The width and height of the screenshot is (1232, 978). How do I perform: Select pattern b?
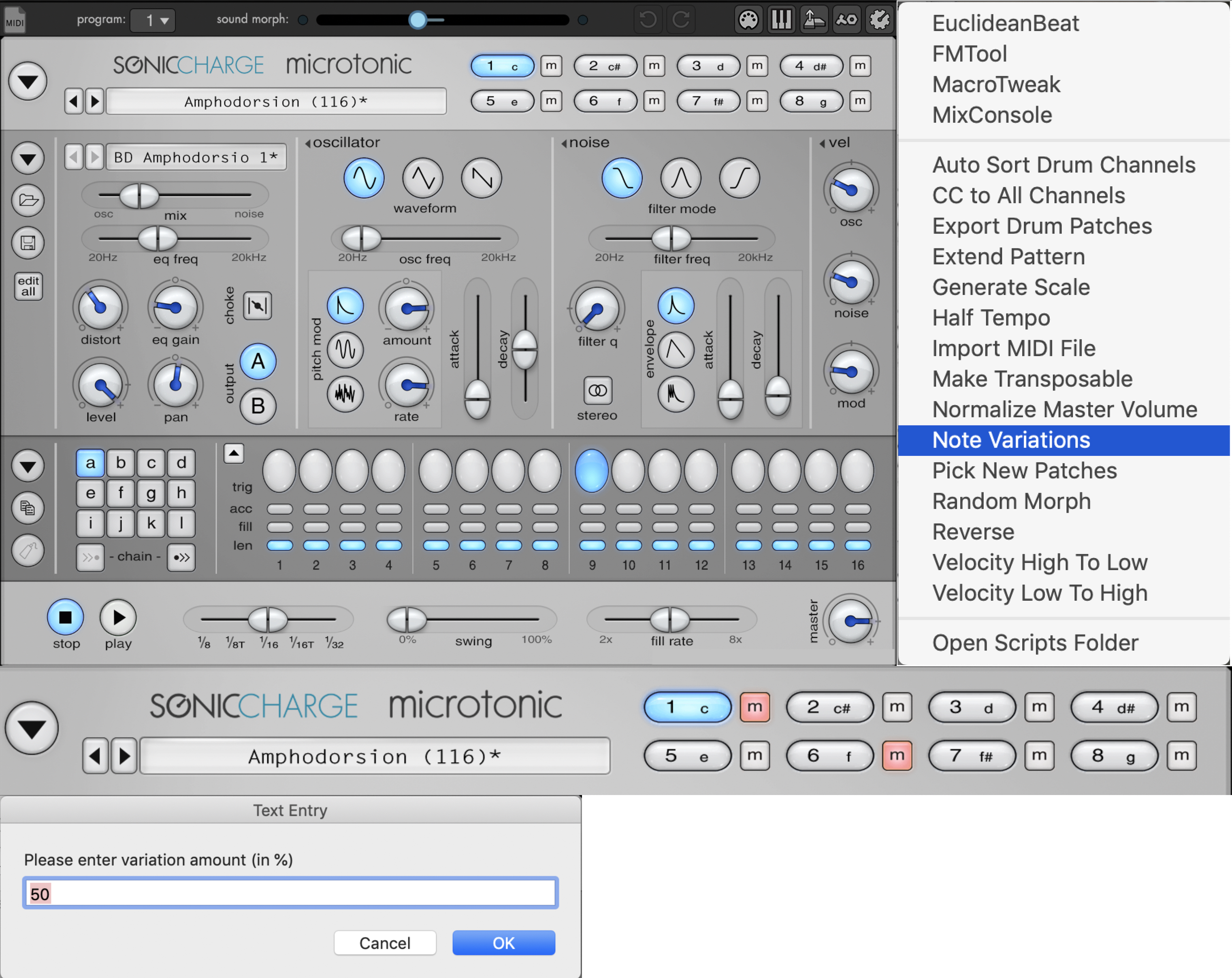pos(121,463)
